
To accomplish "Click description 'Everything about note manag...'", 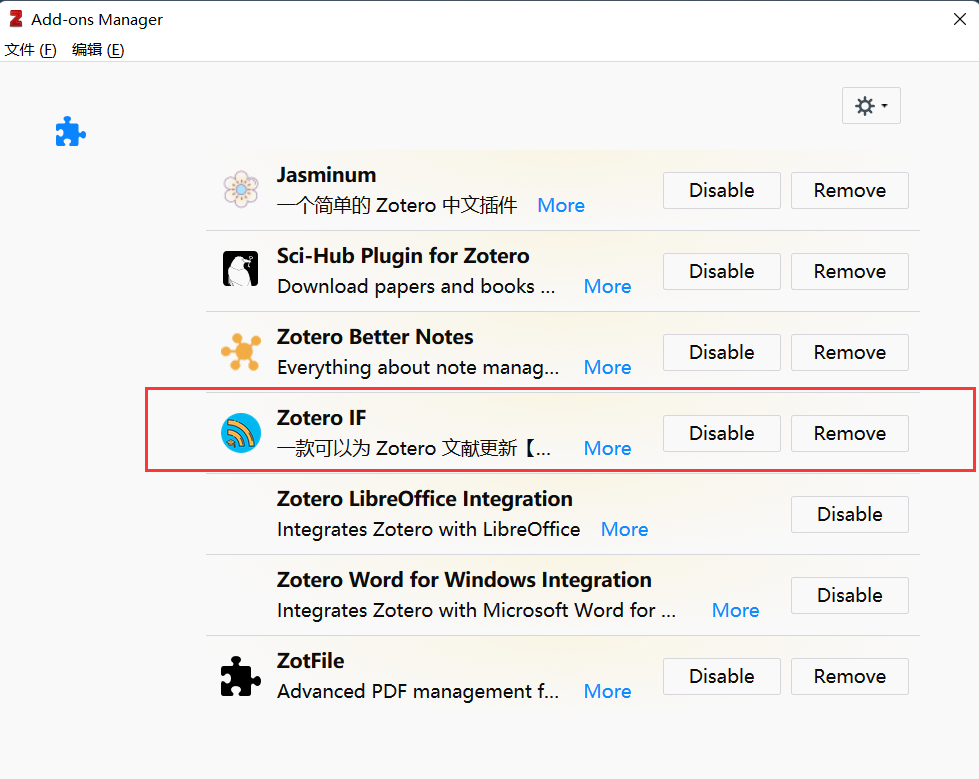I will (418, 368).
